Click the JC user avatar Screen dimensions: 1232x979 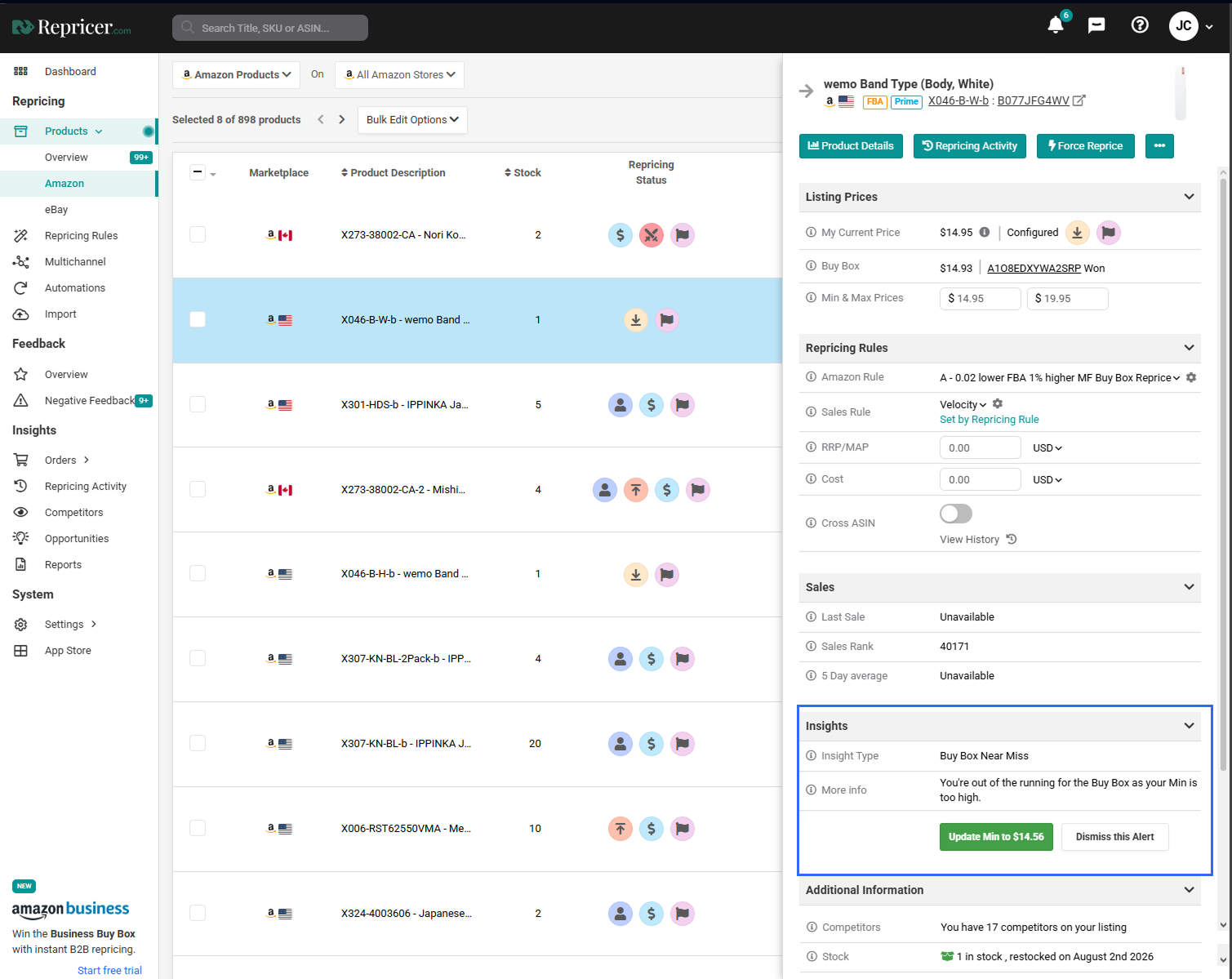(1184, 26)
